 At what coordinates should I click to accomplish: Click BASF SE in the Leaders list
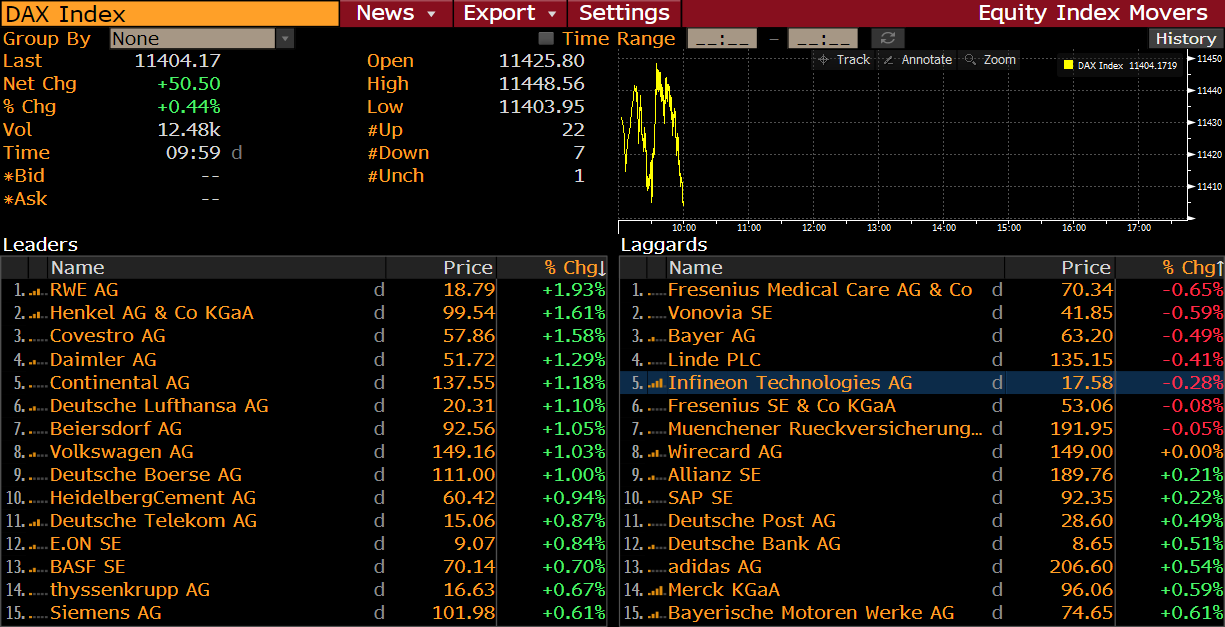coord(88,566)
